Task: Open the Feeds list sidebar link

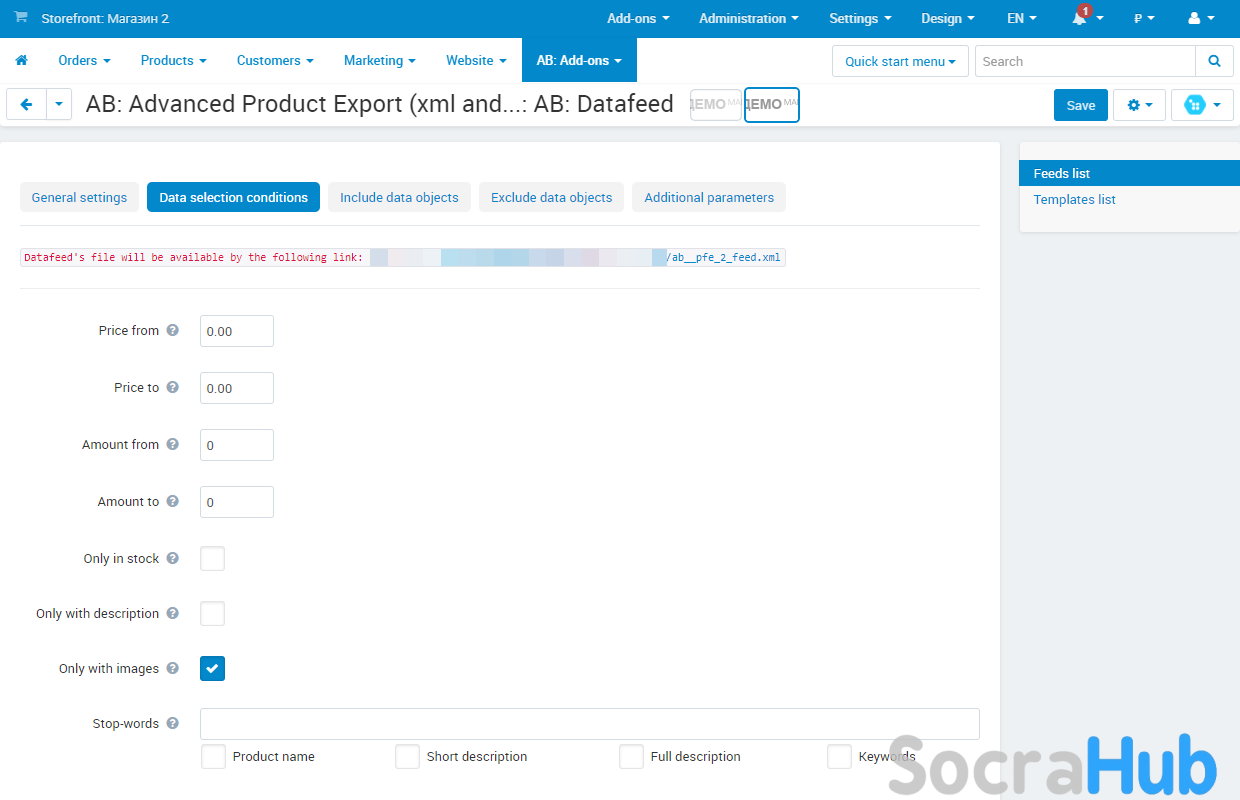Action: (1130, 173)
